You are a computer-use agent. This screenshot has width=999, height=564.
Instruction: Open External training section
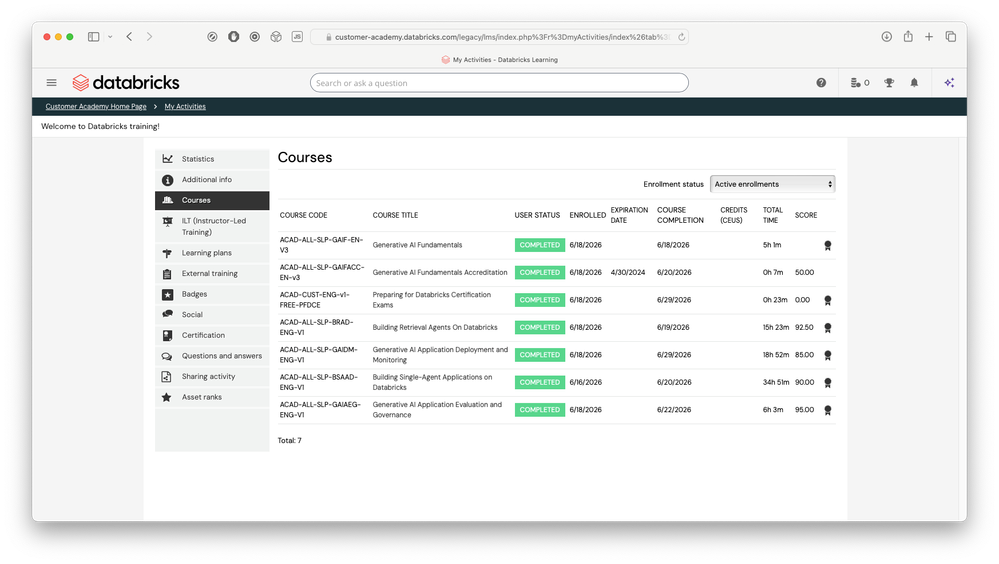point(212,273)
